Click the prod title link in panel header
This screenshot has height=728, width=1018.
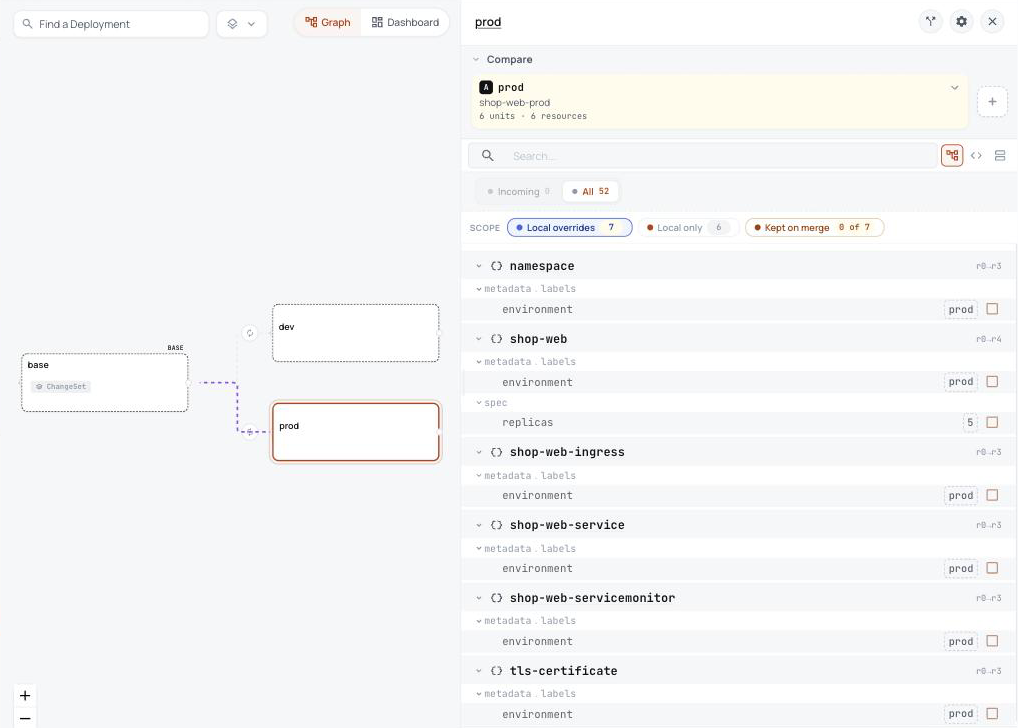tap(488, 22)
